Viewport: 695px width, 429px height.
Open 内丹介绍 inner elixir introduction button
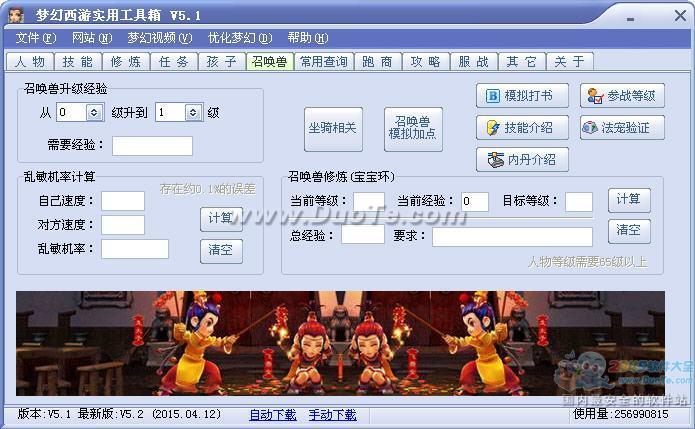522,160
